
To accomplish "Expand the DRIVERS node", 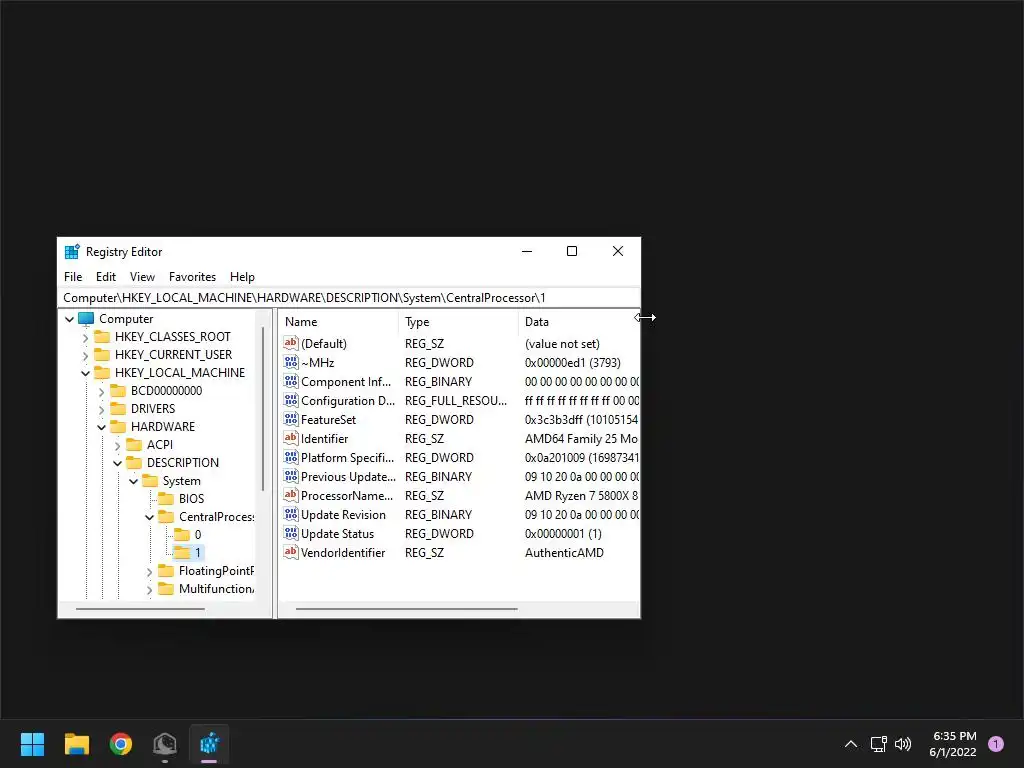I will 101,409.
